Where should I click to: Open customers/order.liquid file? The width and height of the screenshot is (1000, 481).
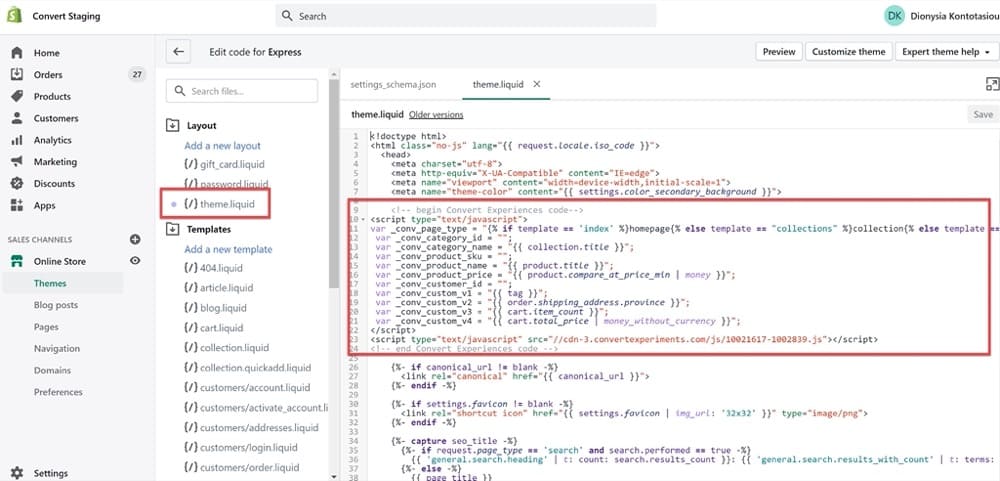point(241,468)
